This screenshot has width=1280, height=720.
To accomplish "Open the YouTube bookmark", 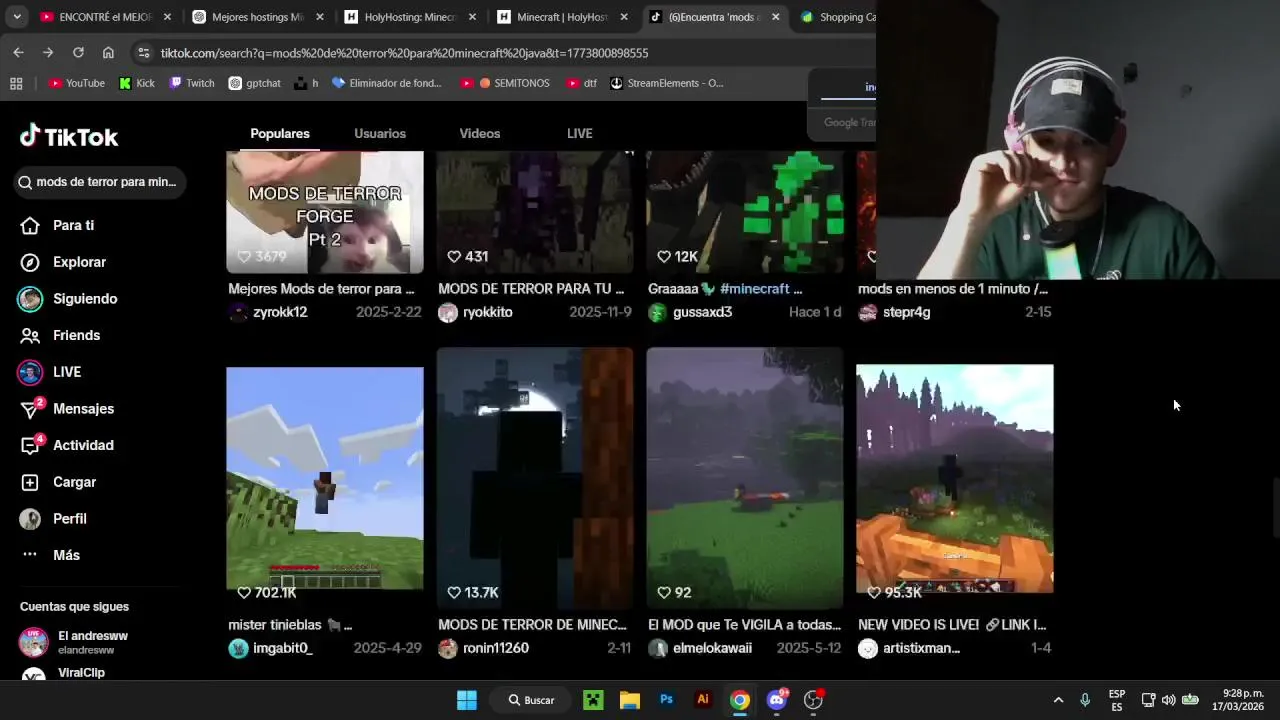I will coord(77,83).
